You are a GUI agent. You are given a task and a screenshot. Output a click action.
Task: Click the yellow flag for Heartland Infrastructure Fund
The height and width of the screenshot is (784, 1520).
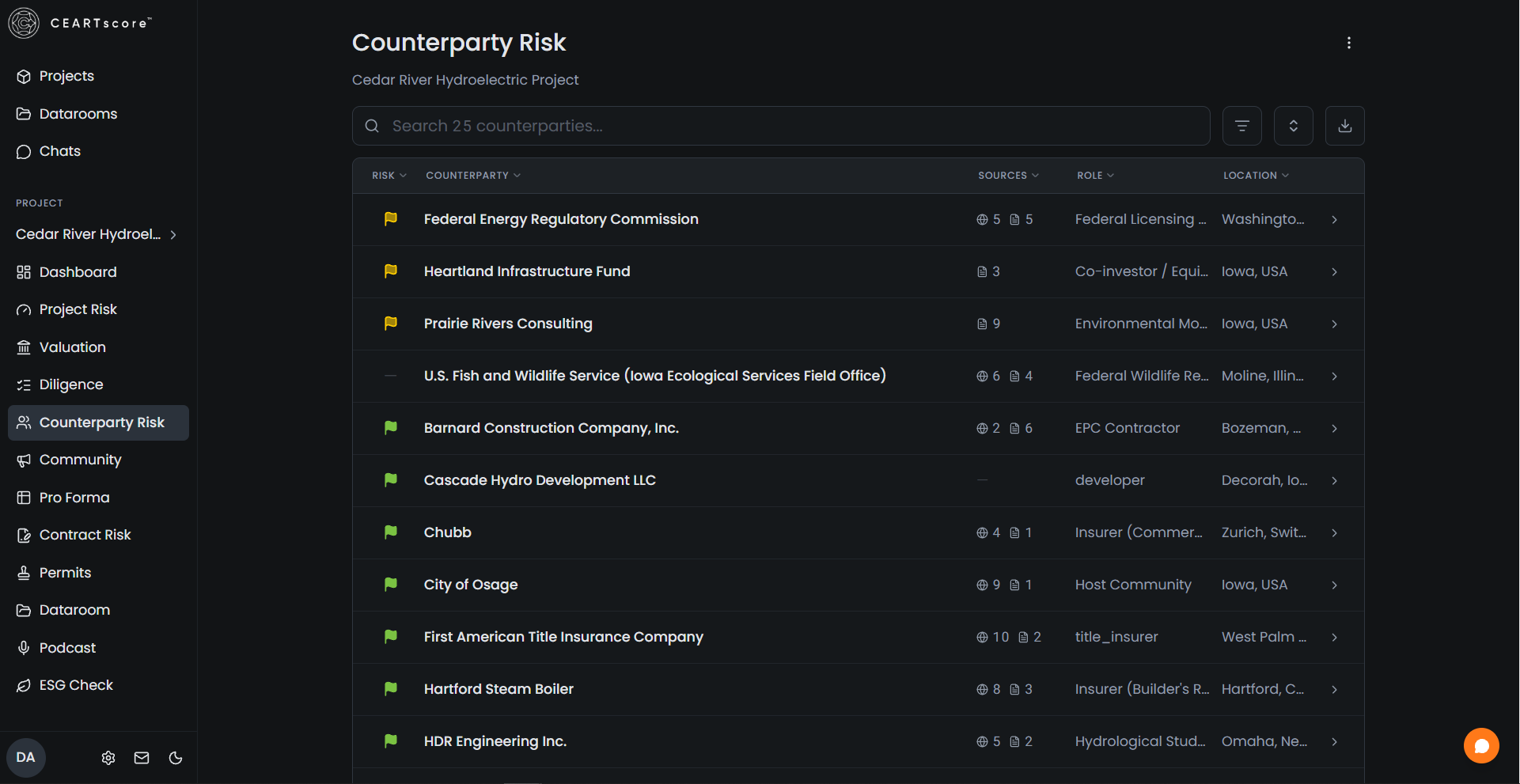[x=390, y=271]
